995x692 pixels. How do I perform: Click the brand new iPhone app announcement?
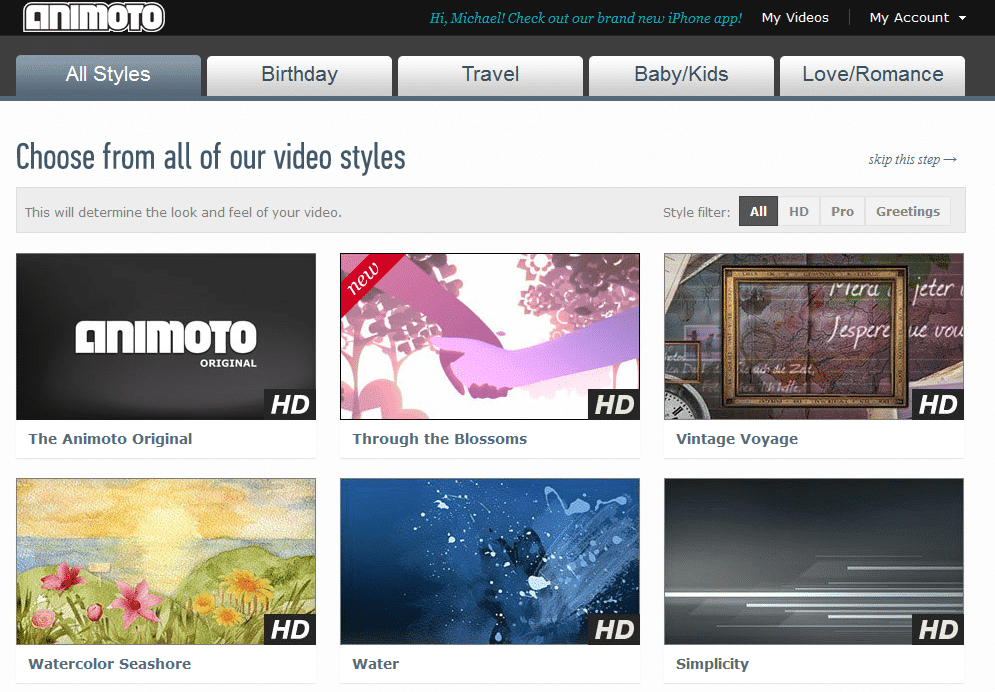pyautogui.click(x=586, y=18)
